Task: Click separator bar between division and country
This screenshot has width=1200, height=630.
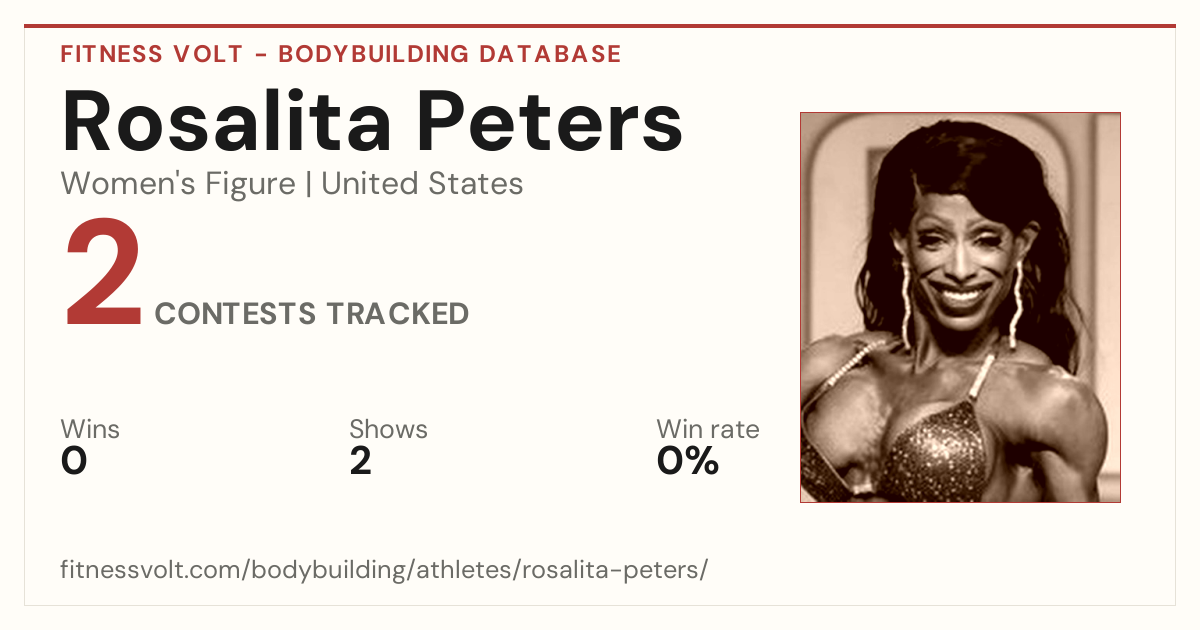Action: (309, 184)
